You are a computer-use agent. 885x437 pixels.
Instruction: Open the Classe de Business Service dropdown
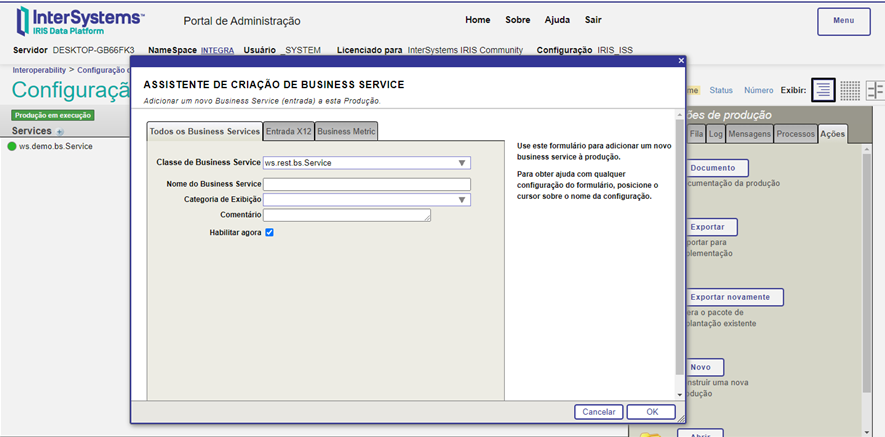(462, 163)
